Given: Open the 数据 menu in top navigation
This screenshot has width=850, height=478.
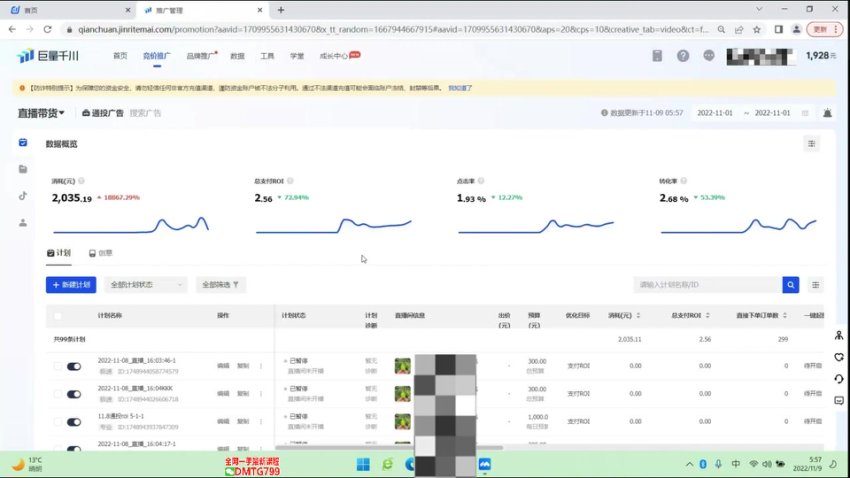Looking at the screenshot, I should (x=237, y=56).
